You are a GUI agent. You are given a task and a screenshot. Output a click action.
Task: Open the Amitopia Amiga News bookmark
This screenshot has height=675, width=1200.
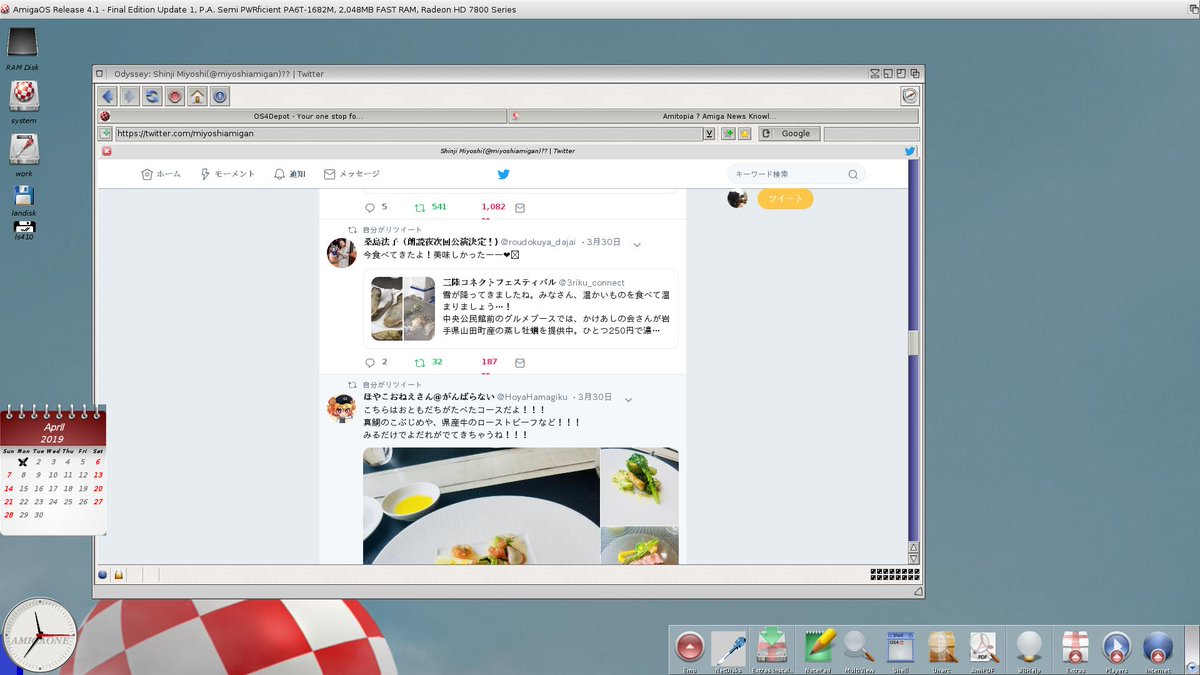pos(714,116)
